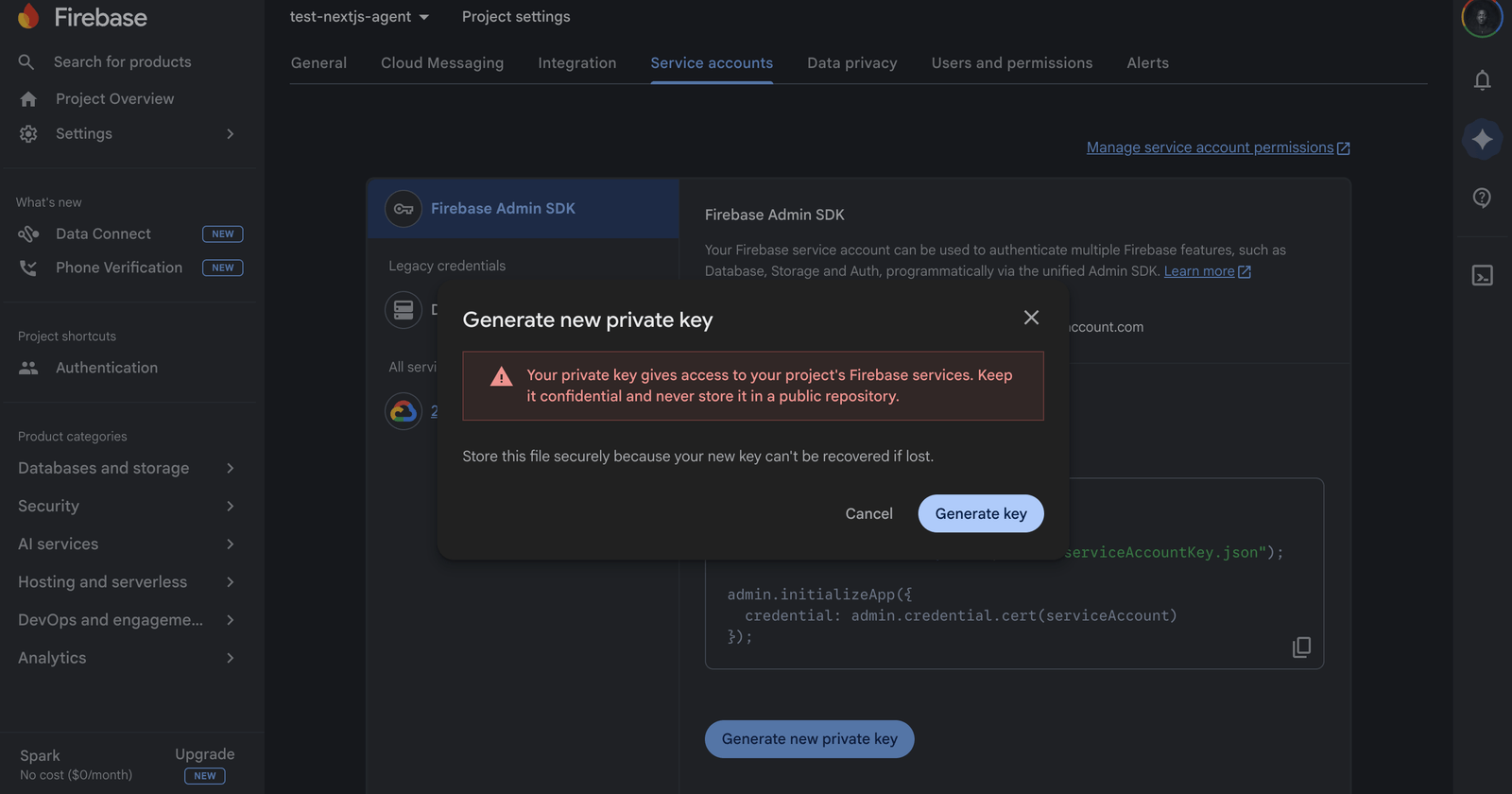Viewport: 1512px width, 794px height.
Task: Click the user account avatar
Action: (1482, 17)
